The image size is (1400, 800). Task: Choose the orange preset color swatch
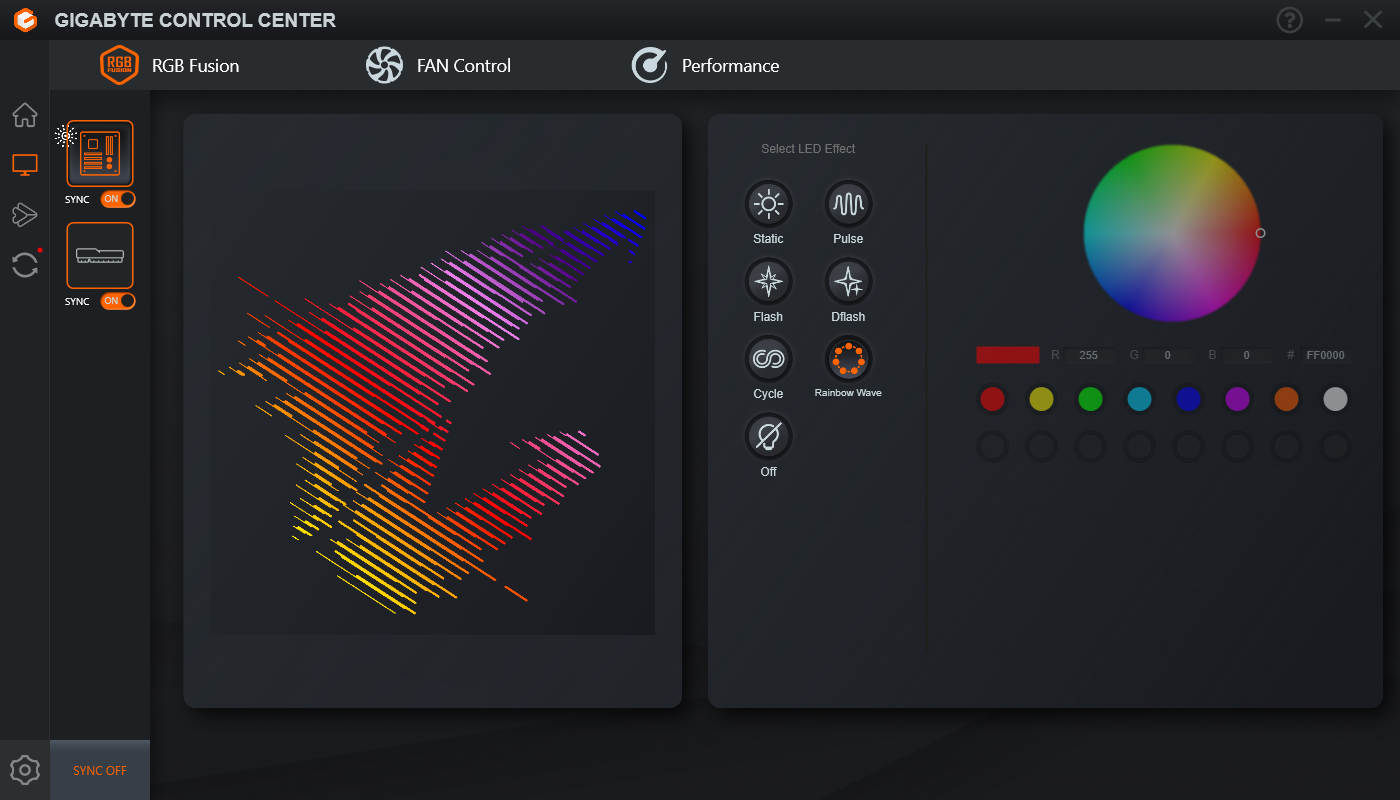(x=1286, y=400)
